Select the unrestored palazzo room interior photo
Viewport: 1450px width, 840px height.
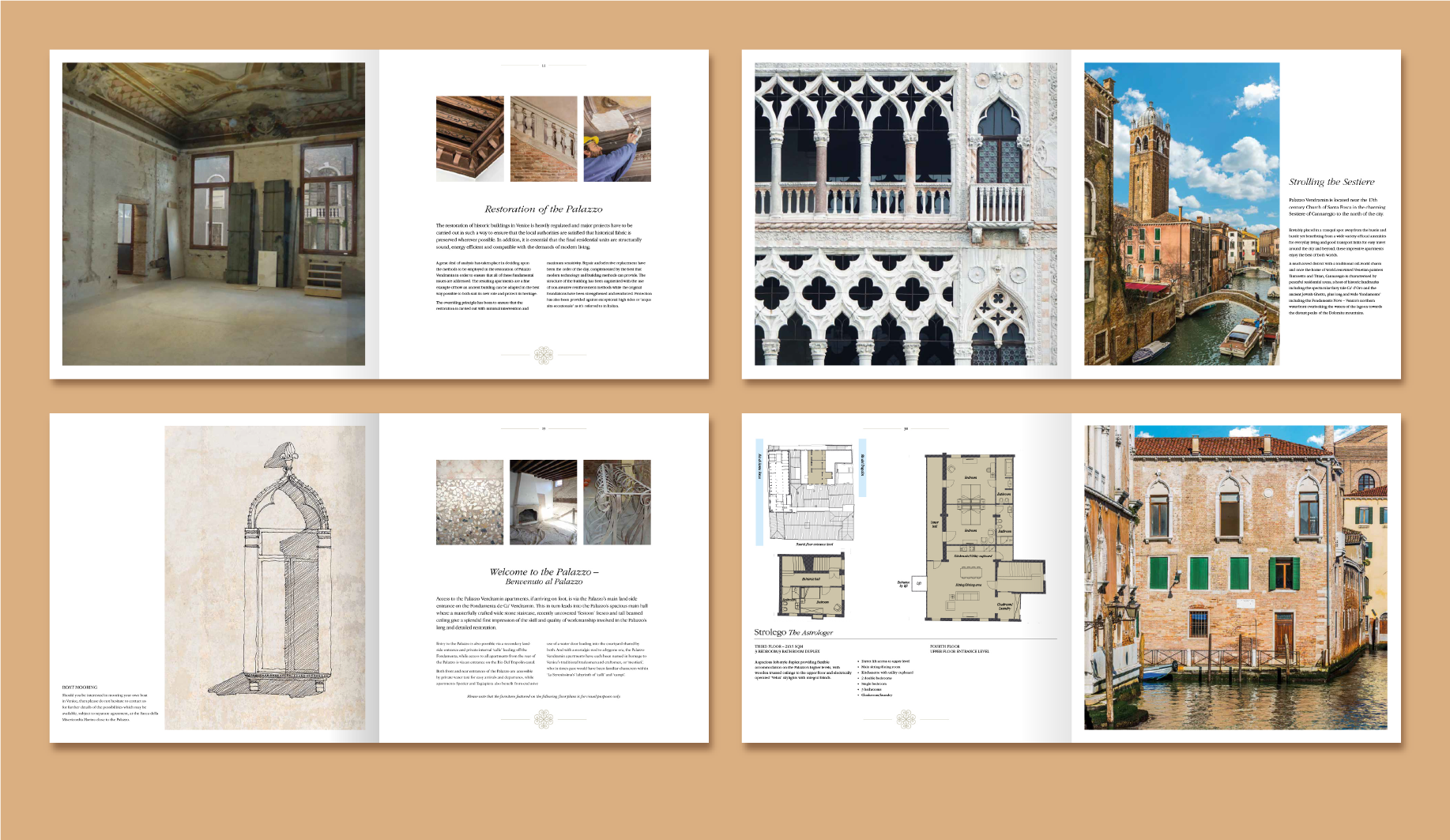pyautogui.click(x=213, y=214)
